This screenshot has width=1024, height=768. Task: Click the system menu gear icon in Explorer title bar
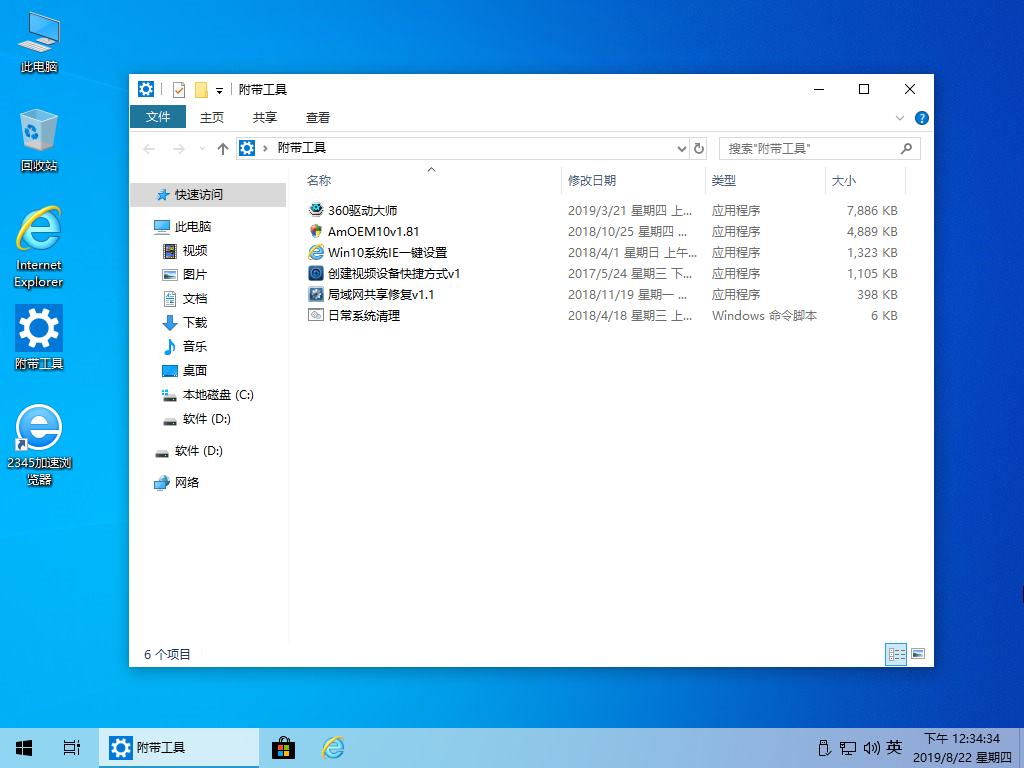tap(146, 89)
